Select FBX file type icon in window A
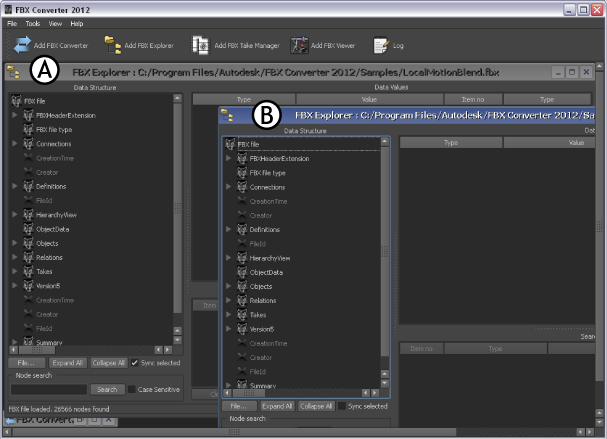Image resolution: width=607 pixels, height=439 pixels. (x=28, y=129)
